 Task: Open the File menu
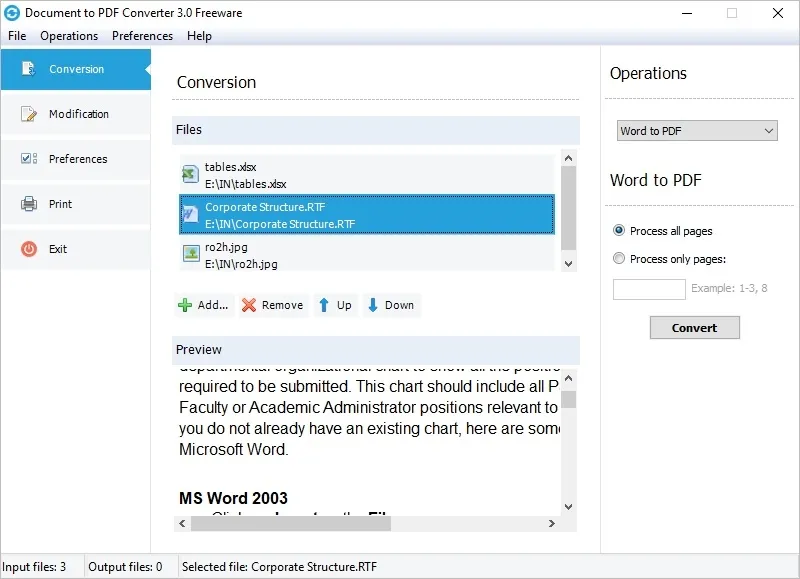coord(16,36)
